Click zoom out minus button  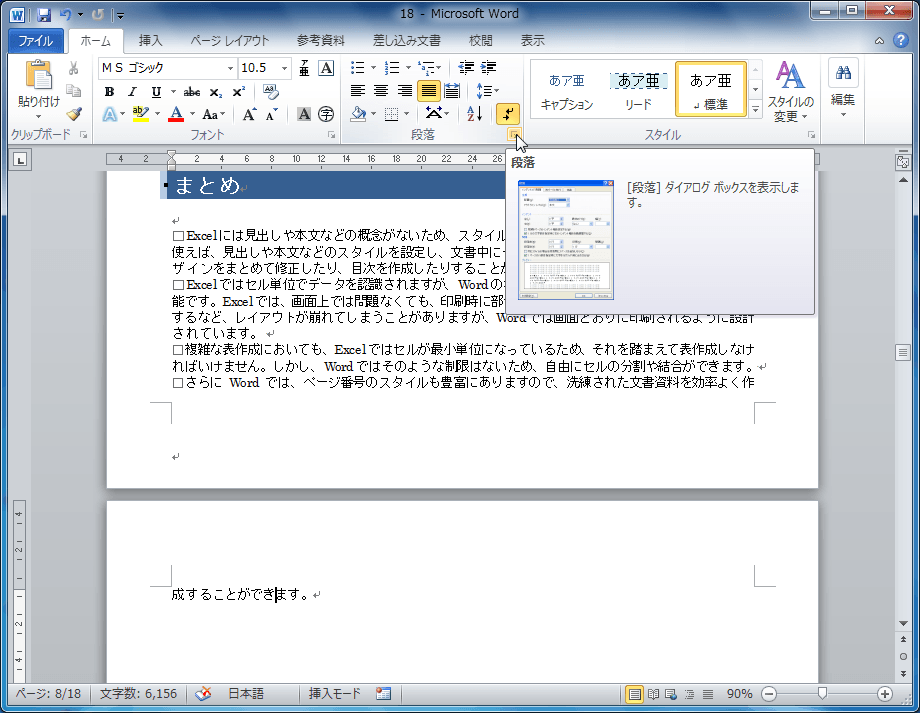coord(769,694)
